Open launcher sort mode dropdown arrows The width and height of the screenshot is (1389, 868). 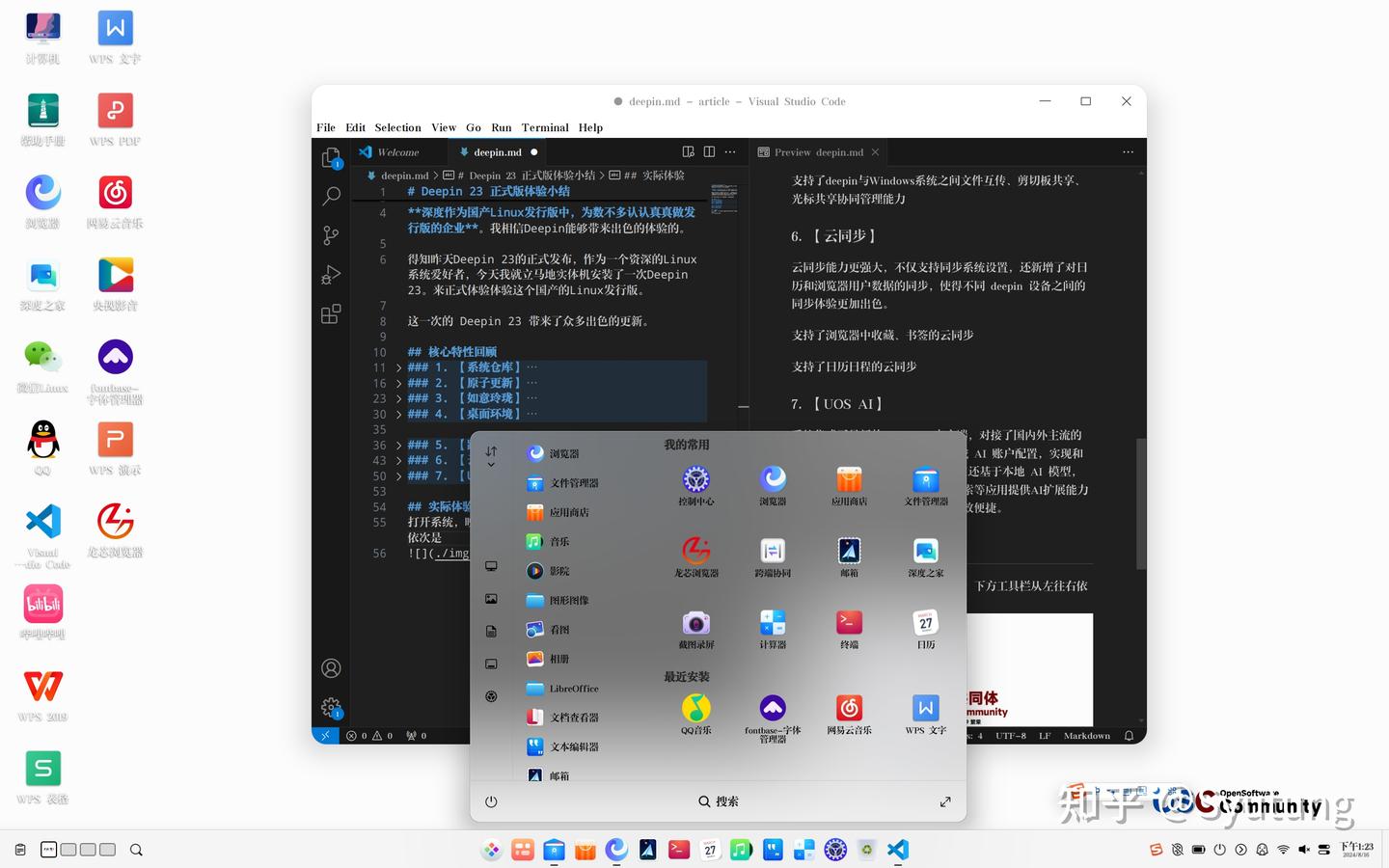tap(491, 456)
